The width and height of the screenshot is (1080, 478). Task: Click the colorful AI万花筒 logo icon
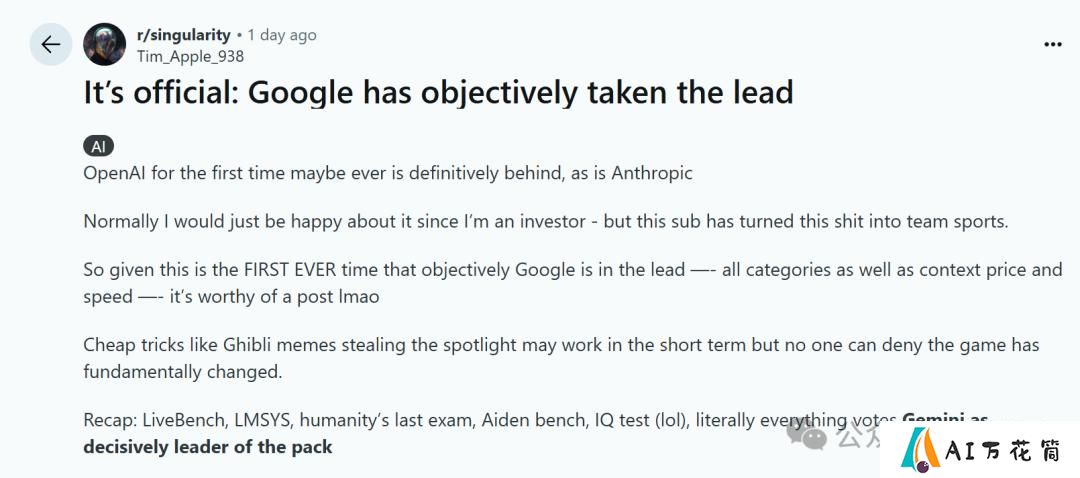(x=921, y=449)
